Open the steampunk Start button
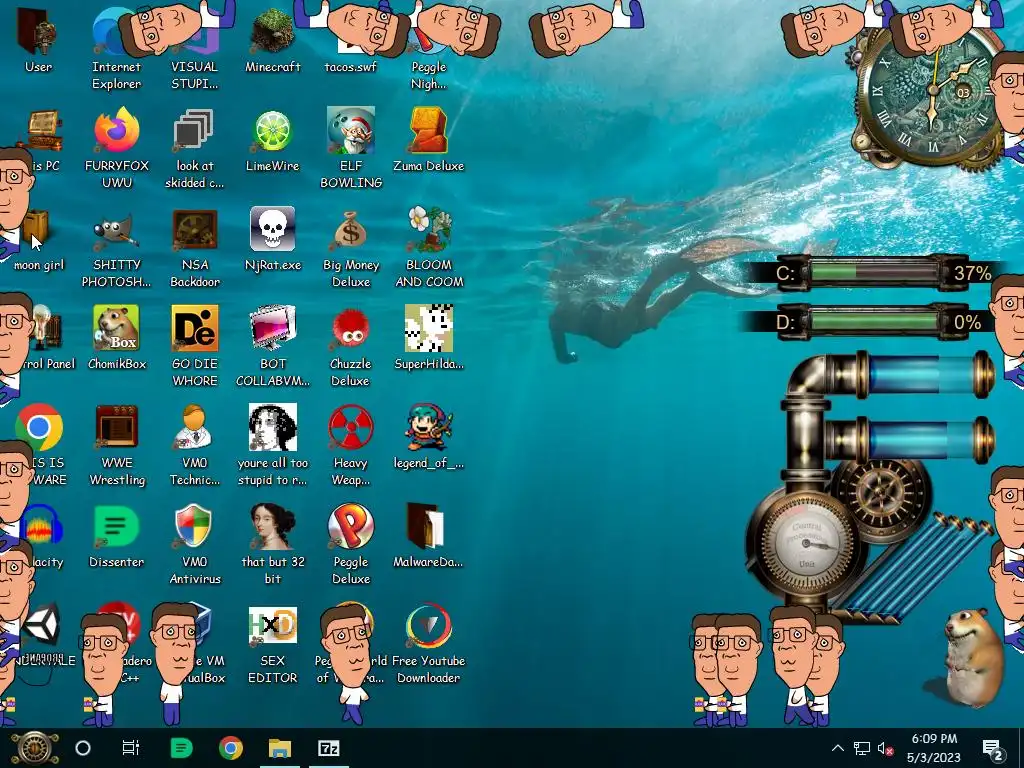Screen dimensions: 1024x768 point(34,748)
